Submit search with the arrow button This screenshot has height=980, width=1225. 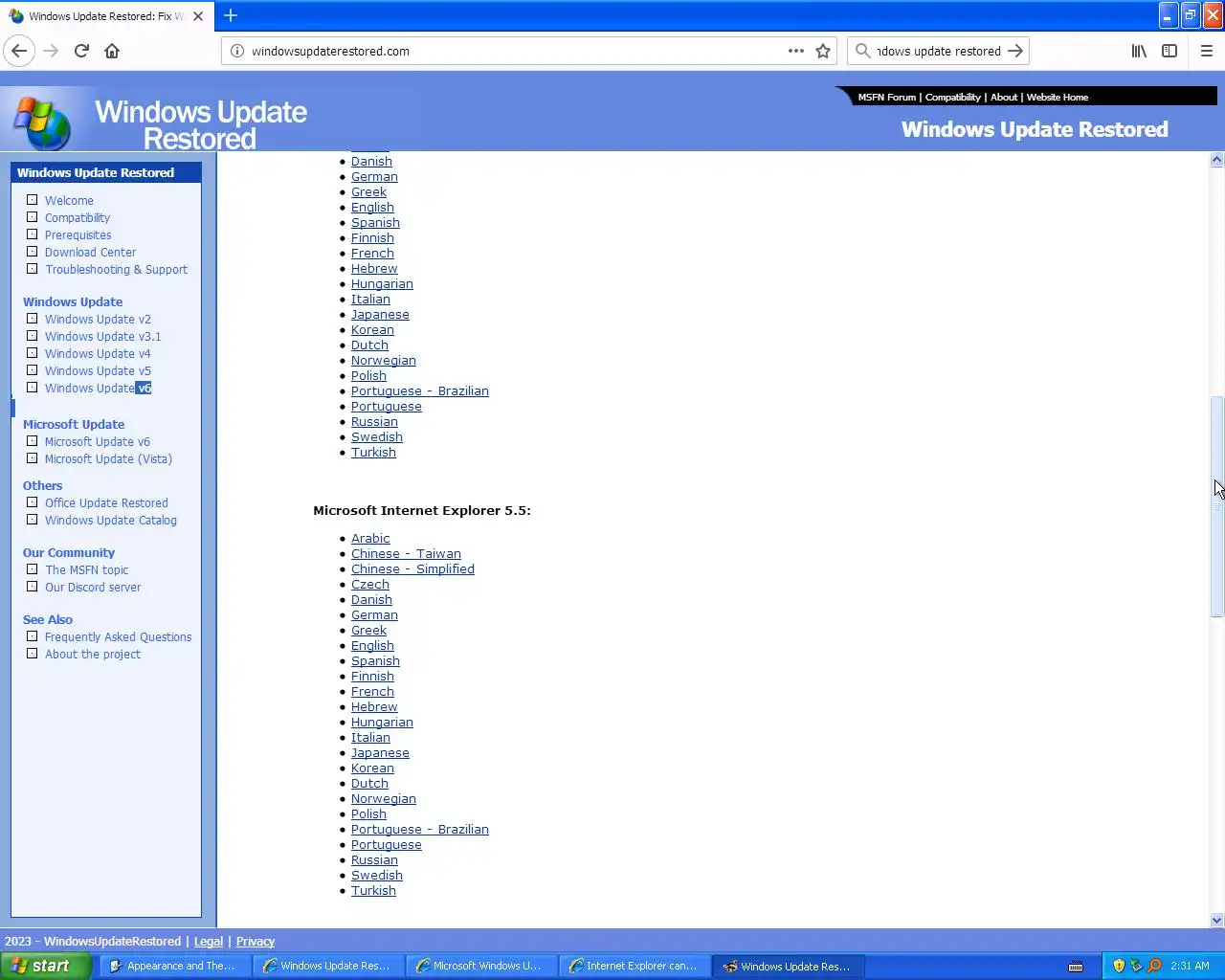pos(1015,51)
